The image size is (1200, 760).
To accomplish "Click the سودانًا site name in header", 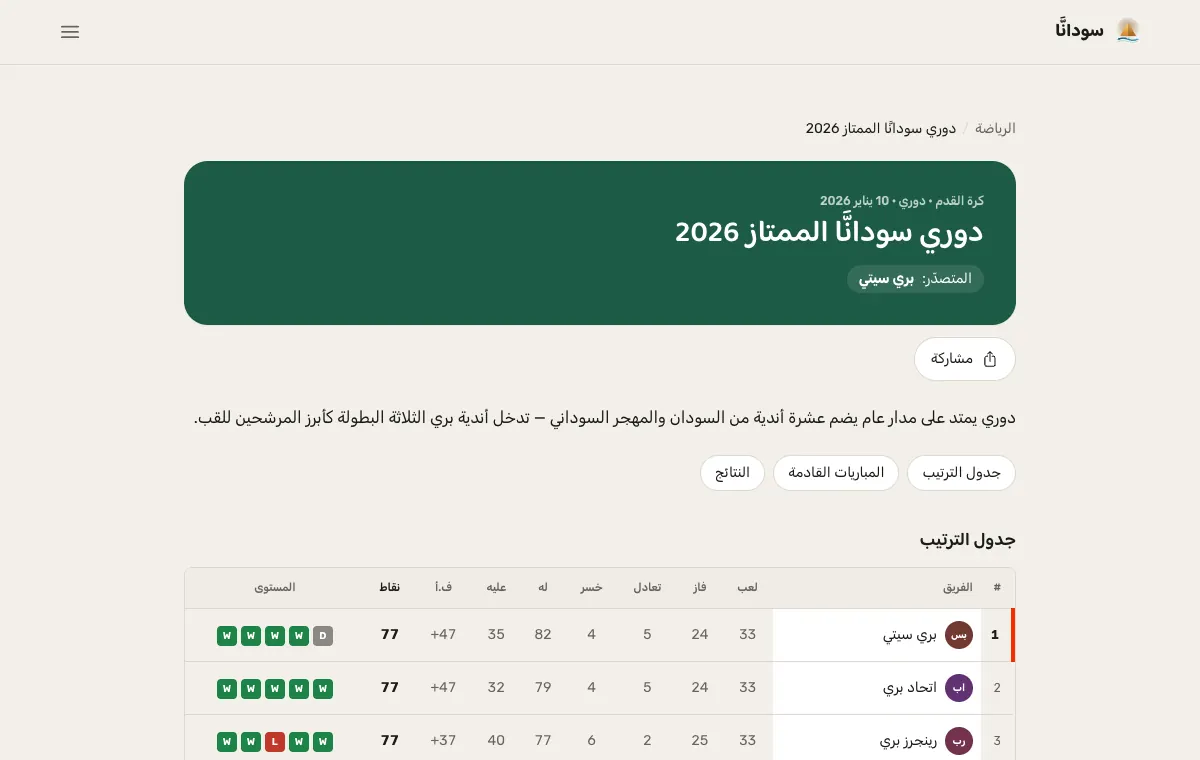I will pos(1079,31).
